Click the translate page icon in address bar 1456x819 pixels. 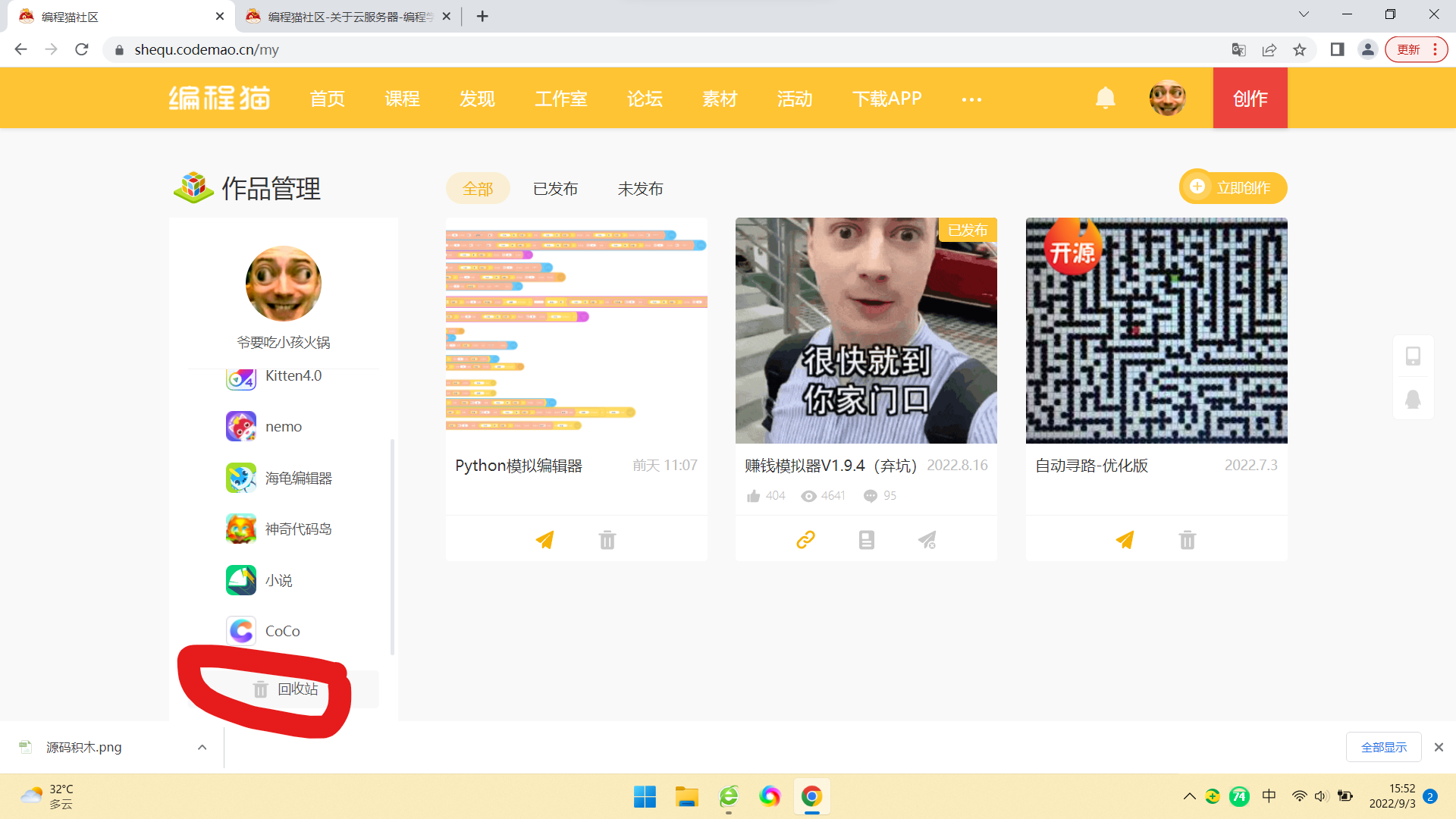[1238, 50]
